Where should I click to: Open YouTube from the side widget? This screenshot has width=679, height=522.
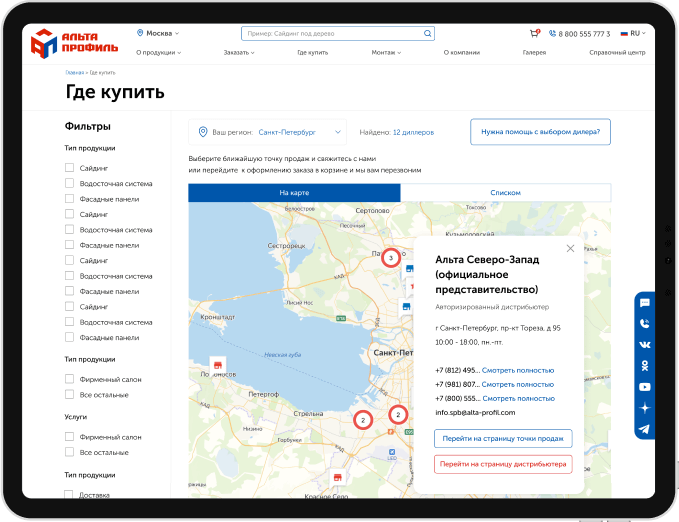(x=644, y=387)
